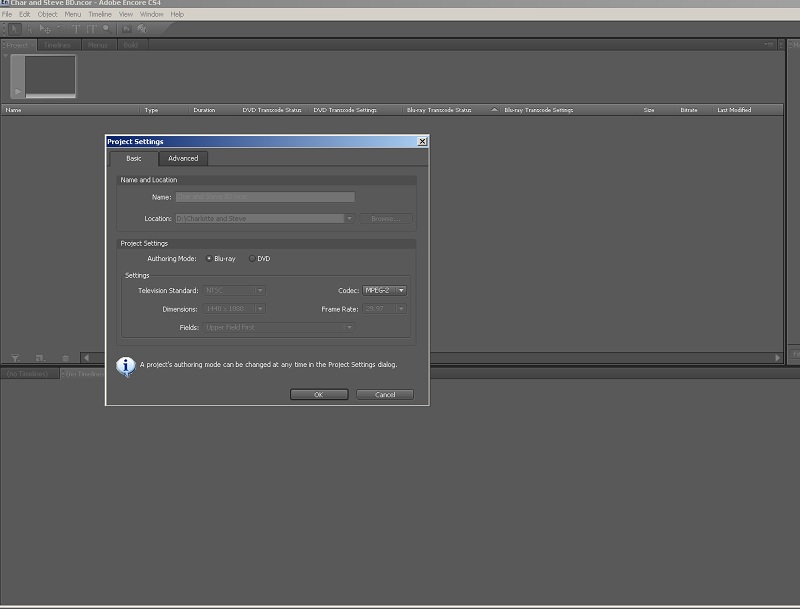The width and height of the screenshot is (800, 609).
Task: Choose the horizontal Text tool
Action: coord(76,28)
